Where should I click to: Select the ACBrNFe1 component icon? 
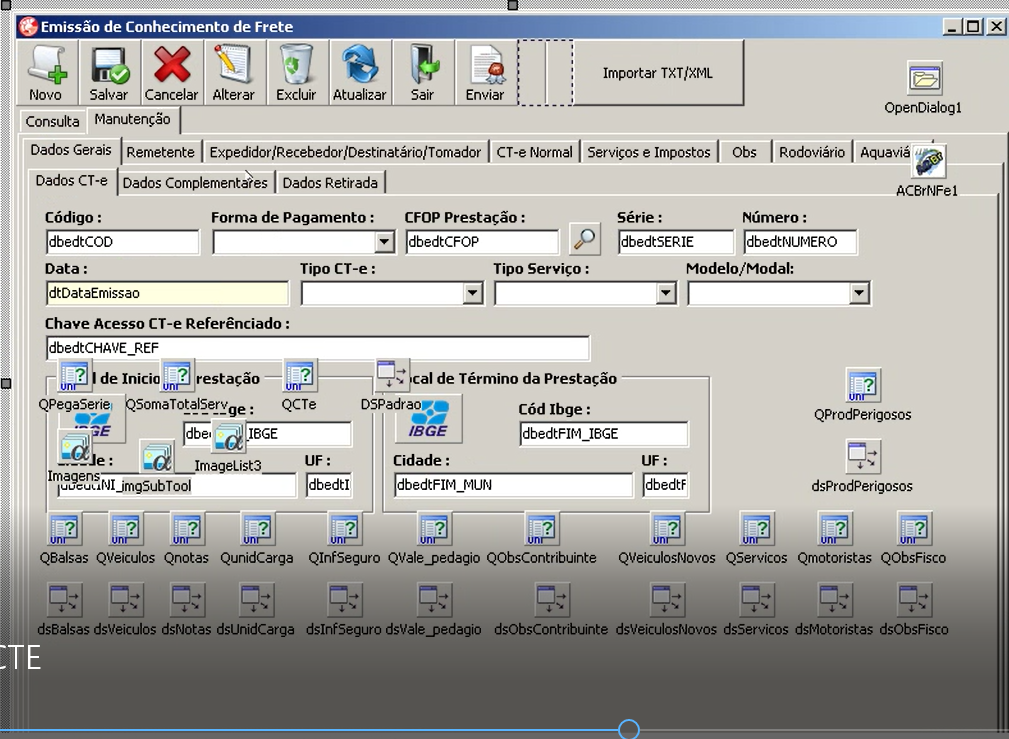(929, 161)
